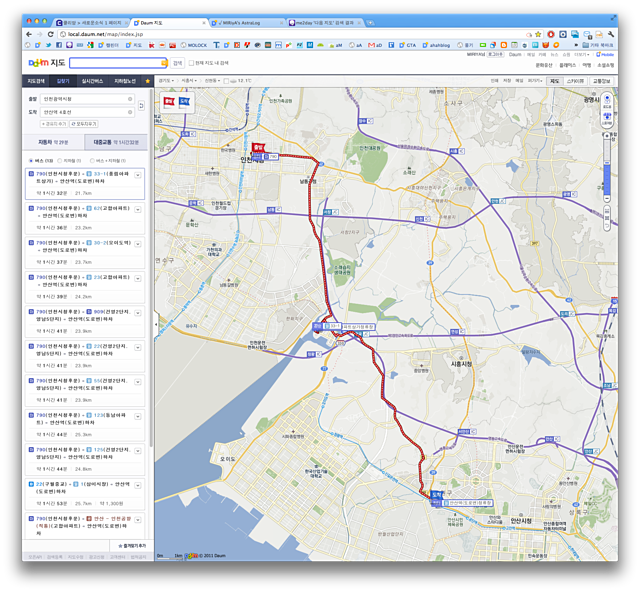Switch map view to 지도

[x=554, y=81]
